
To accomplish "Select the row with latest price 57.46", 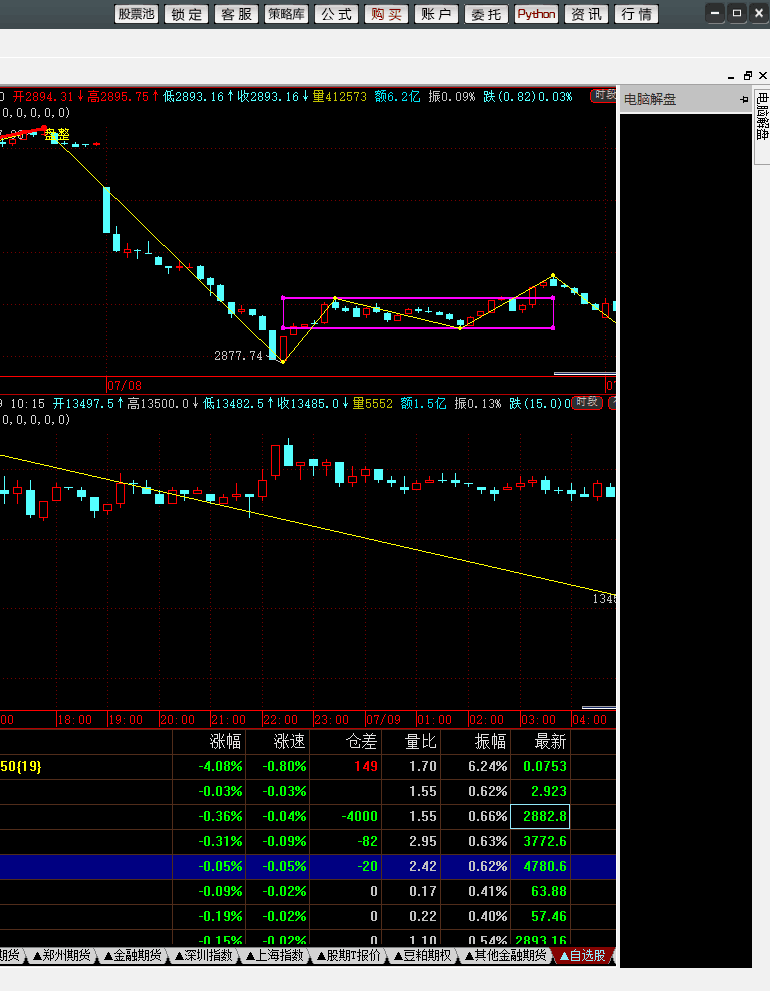I will 308,916.
